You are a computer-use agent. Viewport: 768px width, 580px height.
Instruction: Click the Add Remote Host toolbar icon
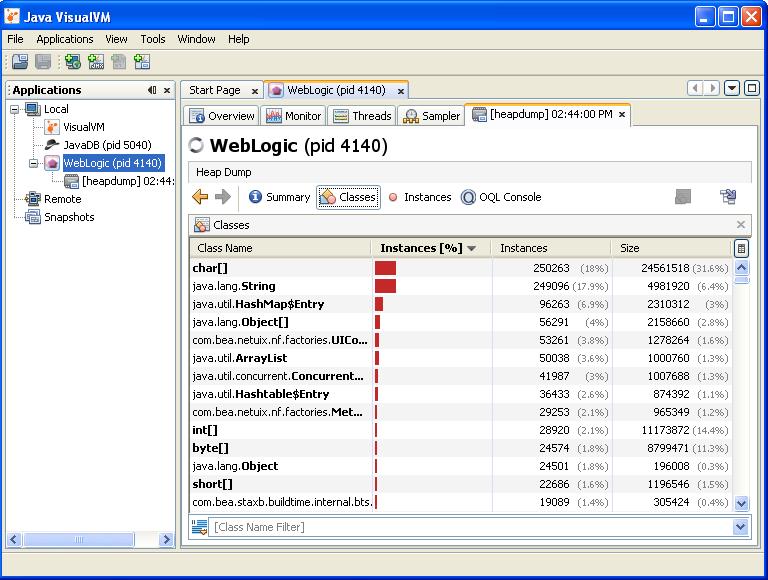[72, 62]
